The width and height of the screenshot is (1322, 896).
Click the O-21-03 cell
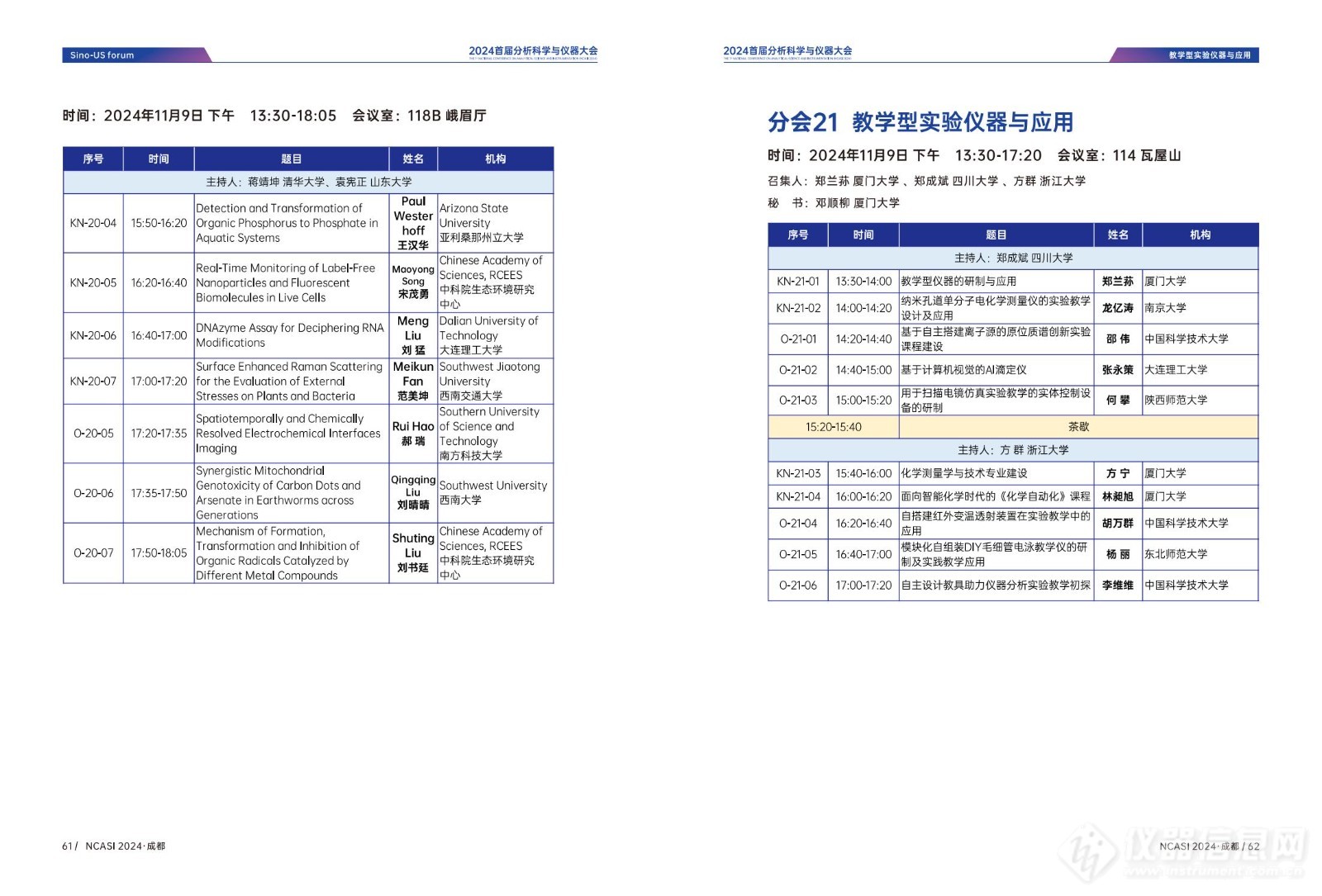click(798, 401)
